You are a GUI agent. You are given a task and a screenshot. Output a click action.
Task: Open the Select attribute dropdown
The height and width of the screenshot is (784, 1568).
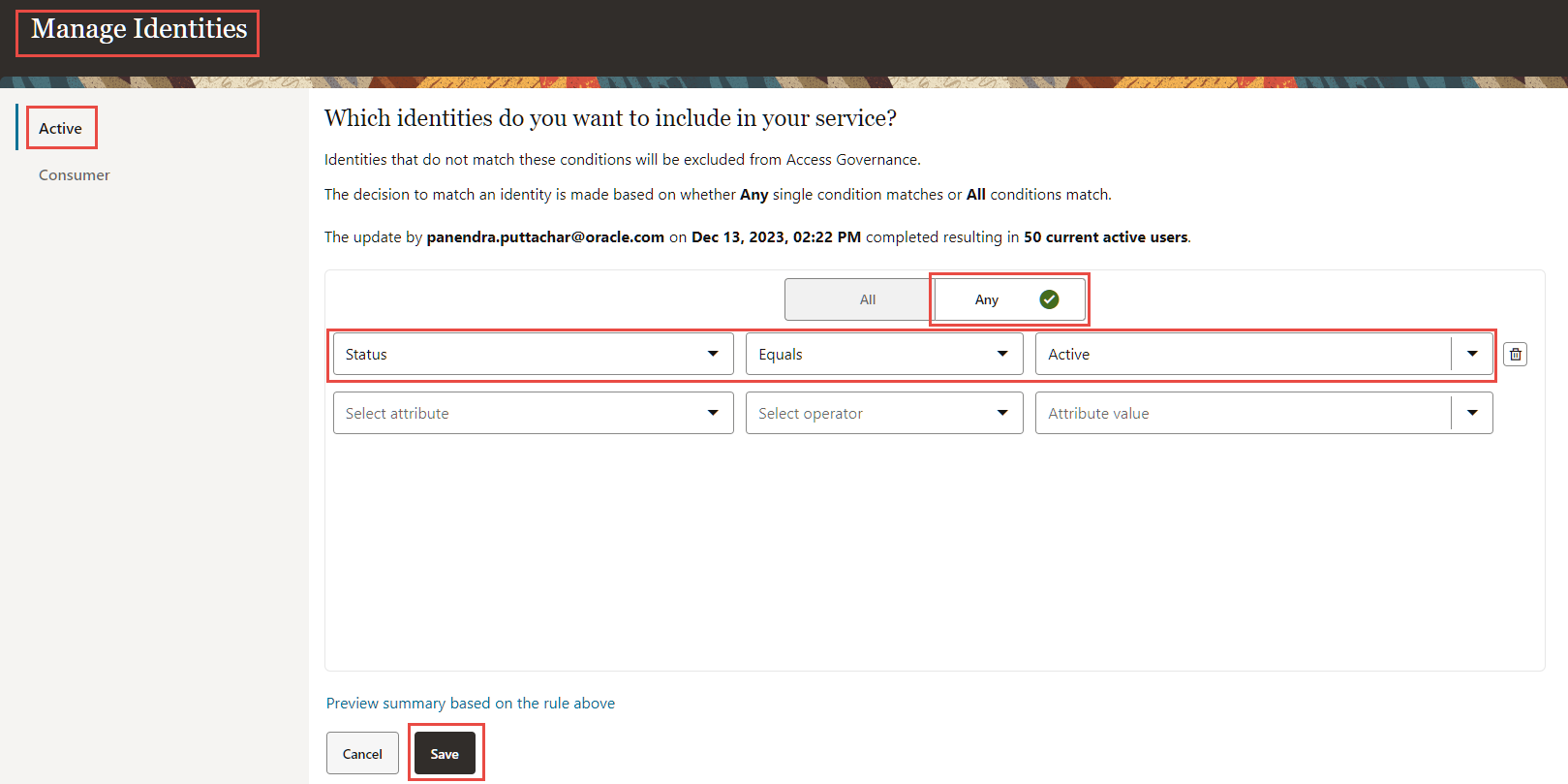(x=533, y=413)
